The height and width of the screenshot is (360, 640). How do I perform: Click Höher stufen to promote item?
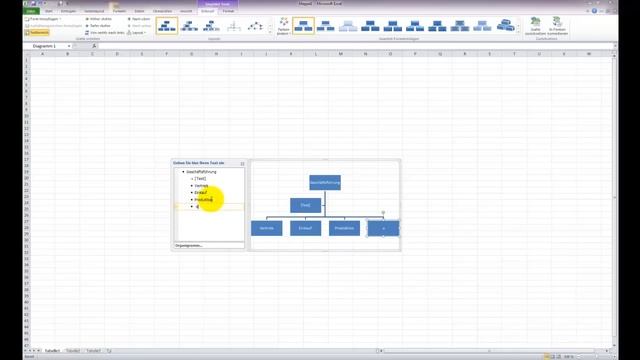98,19
